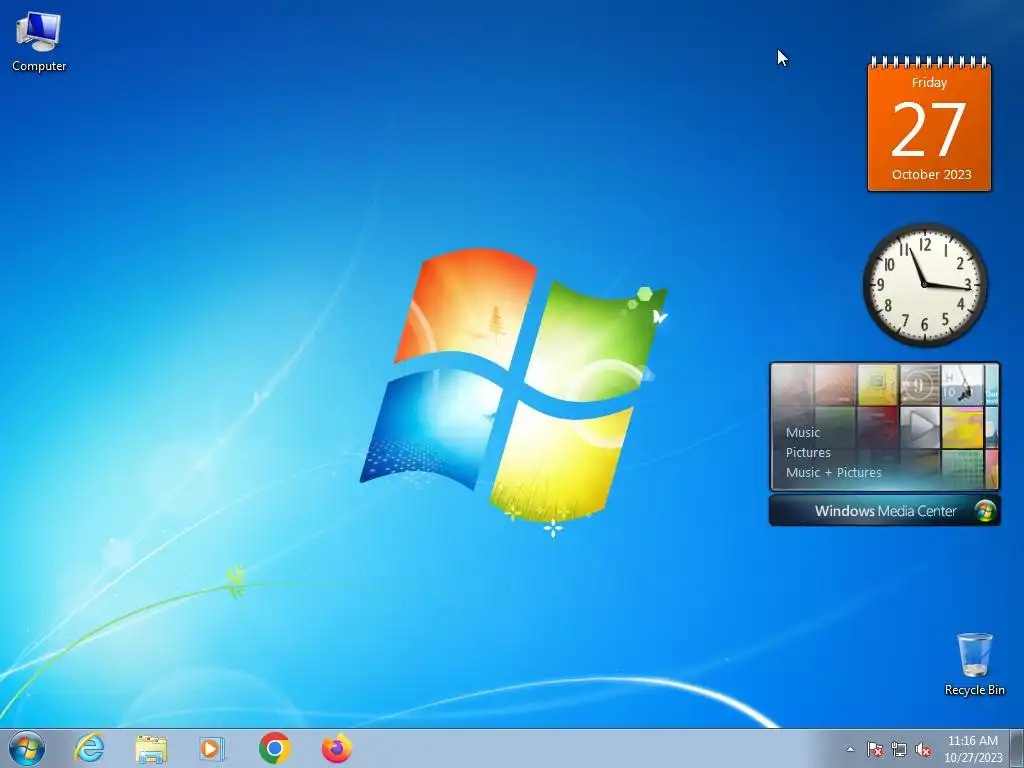Viewport: 1024px width, 768px height.
Task: Select Music + Pictures in gadget
Action: [x=833, y=472]
